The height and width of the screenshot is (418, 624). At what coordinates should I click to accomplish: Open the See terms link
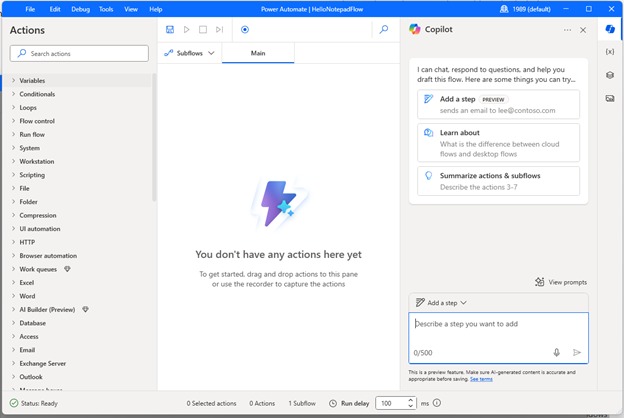pos(481,379)
